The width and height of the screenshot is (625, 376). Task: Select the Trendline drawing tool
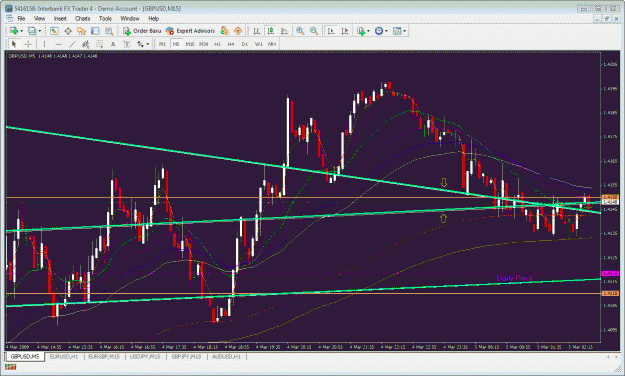click(x=72, y=44)
